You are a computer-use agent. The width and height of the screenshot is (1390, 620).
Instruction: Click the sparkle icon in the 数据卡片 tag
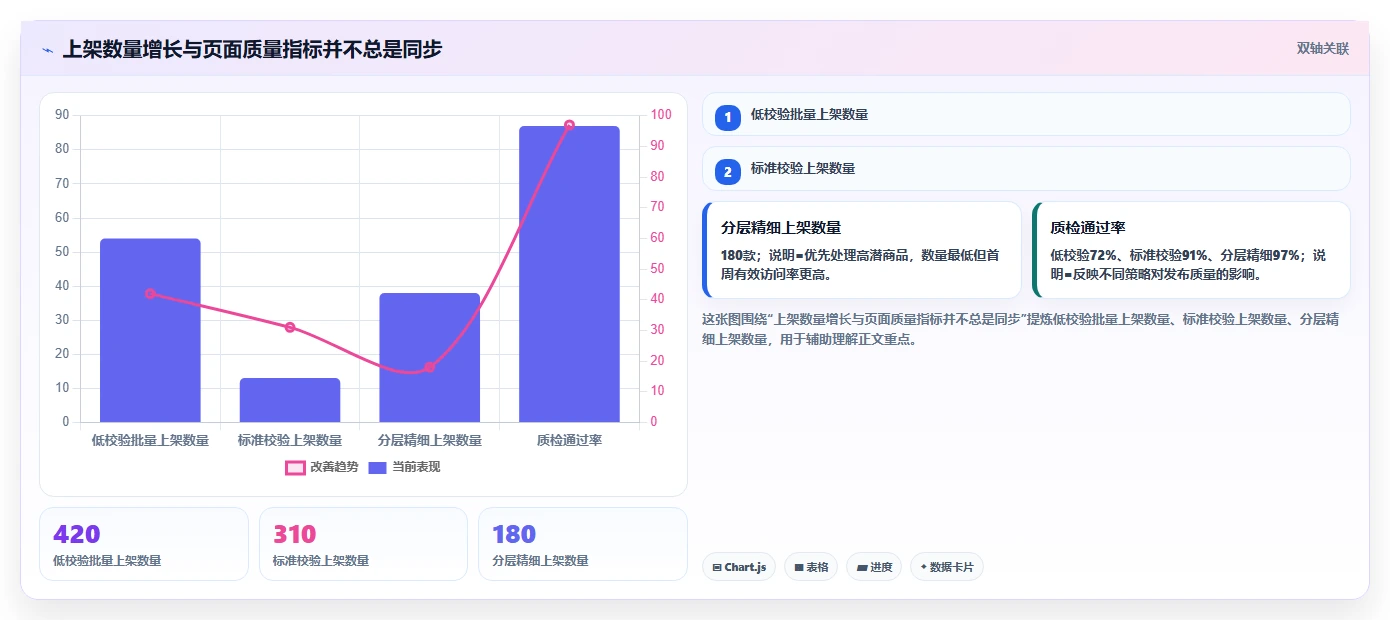pyautogui.click(x=923, y=567)
